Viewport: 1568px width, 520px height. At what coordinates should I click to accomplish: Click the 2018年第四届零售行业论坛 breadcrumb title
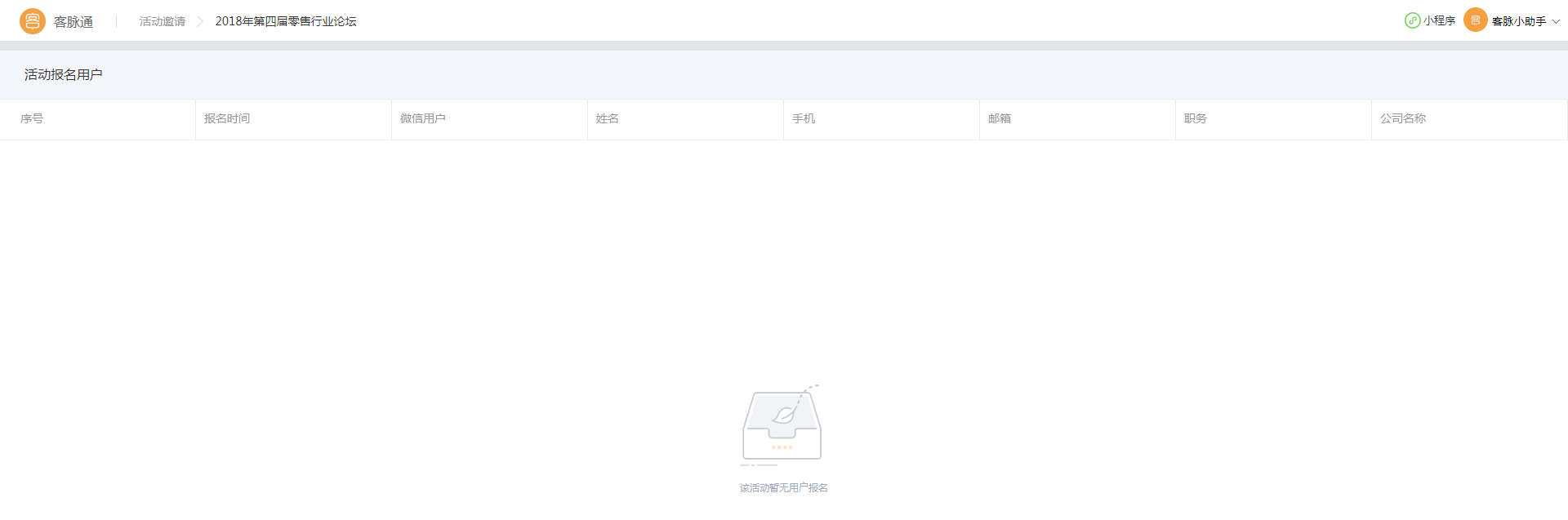[286, 21]
